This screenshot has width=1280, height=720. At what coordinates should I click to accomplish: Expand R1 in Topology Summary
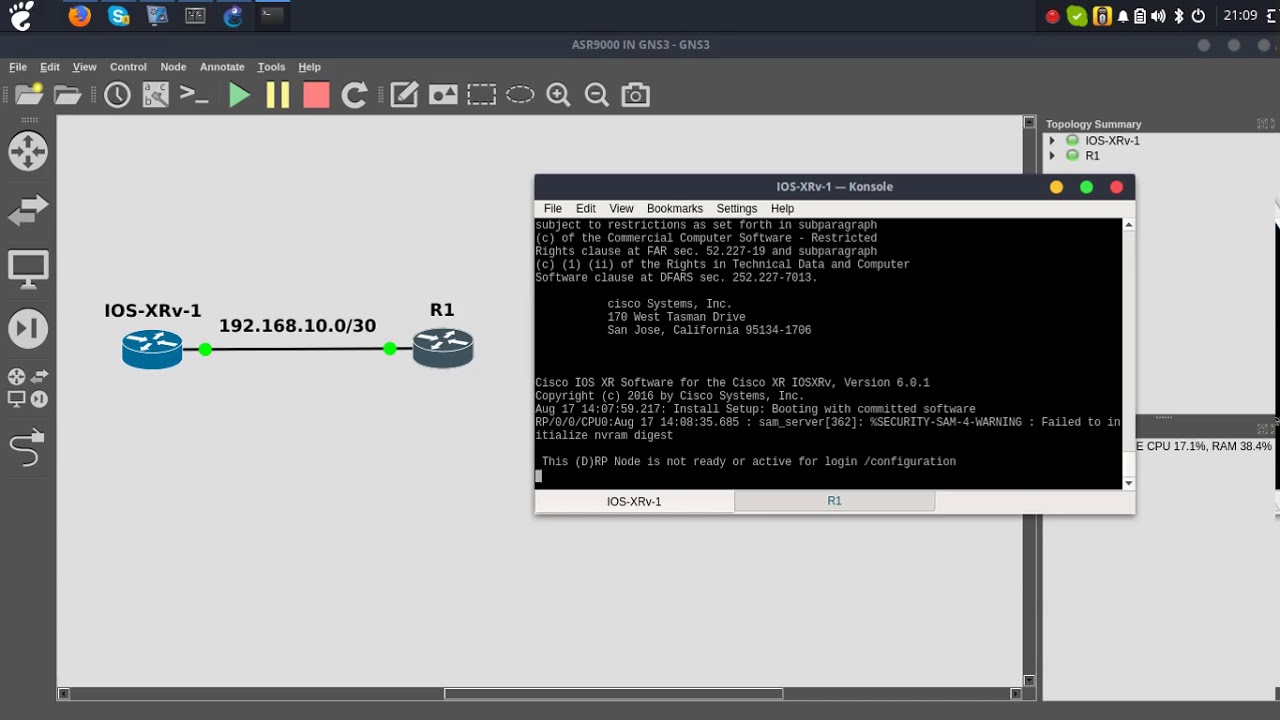[x=1052, y=156]
